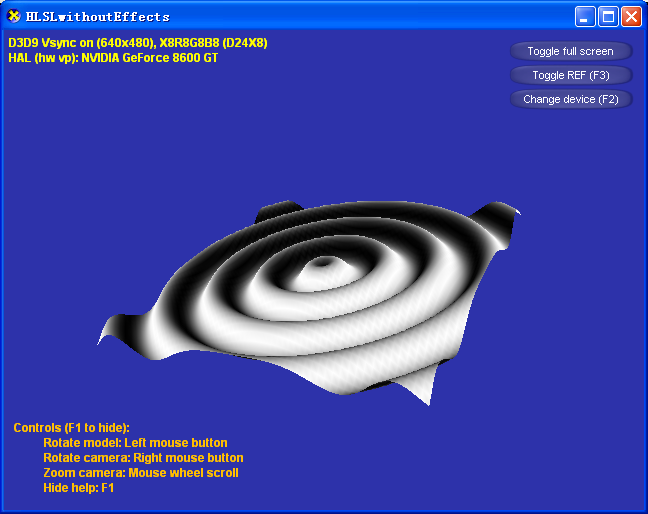Click 'Zoom camera: Mouse wheel scroll' help line
Image resolution: width=648 pixels, height=514 pixels.
click(x=141, y=473)
